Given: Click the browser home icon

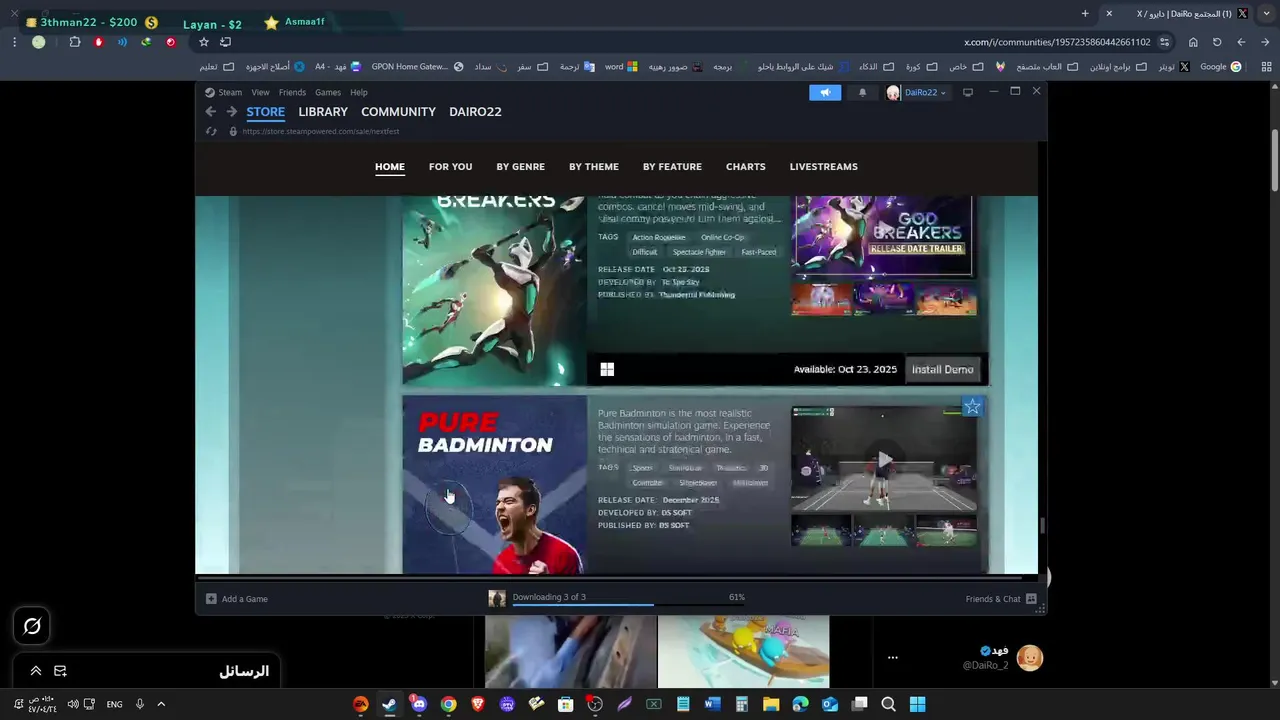Looking at the screenshot, I should tap(1193, 42).
